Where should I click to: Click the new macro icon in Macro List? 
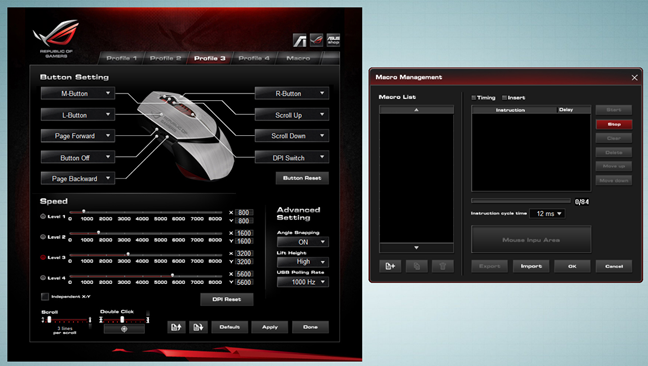pyautogui.click(x=390, y=266)
